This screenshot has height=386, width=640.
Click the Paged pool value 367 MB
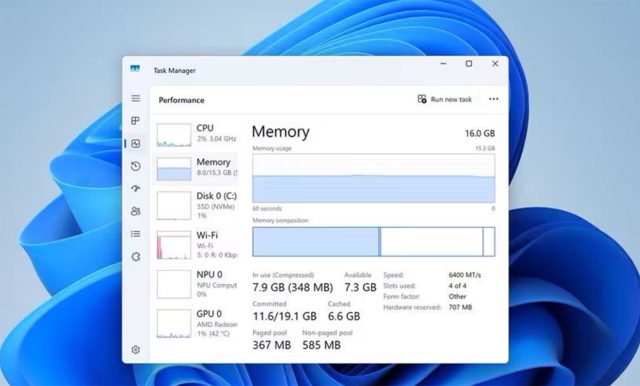[271, 345]
